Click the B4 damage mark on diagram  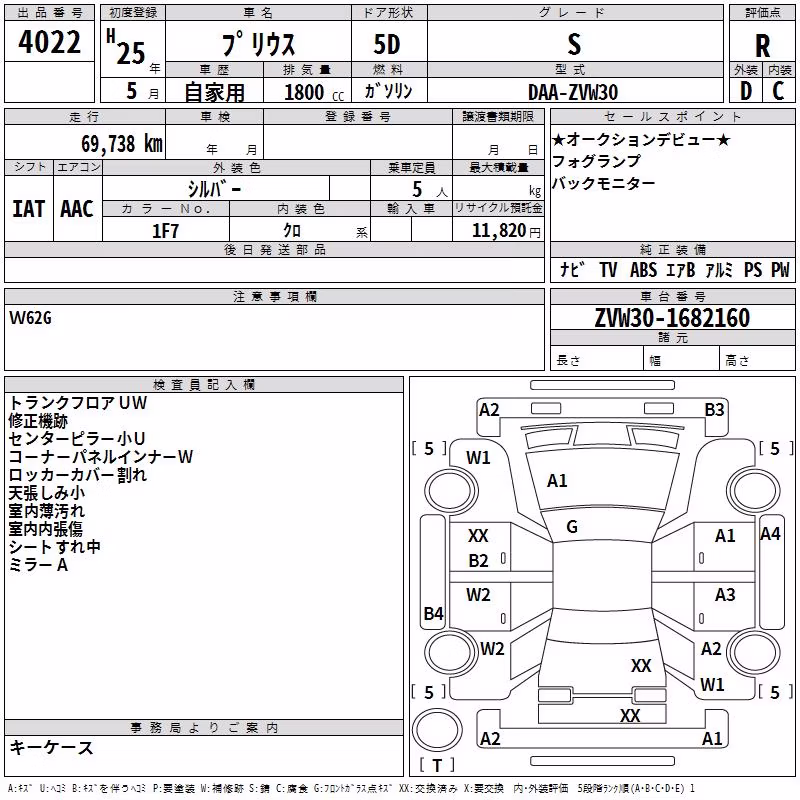[x=434, y=614]
